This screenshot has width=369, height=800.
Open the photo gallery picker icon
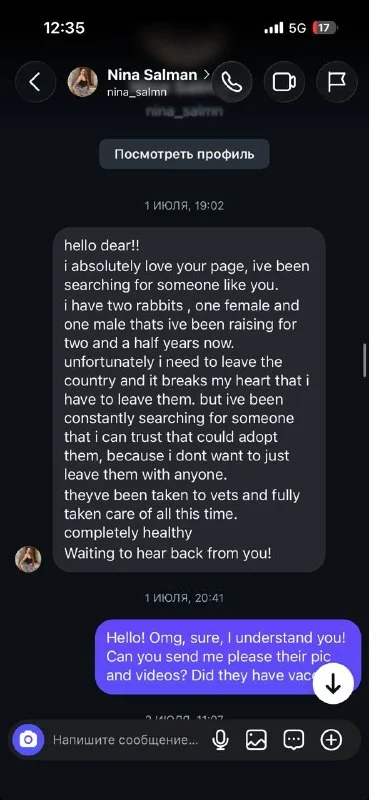click(x=256, y=739)
